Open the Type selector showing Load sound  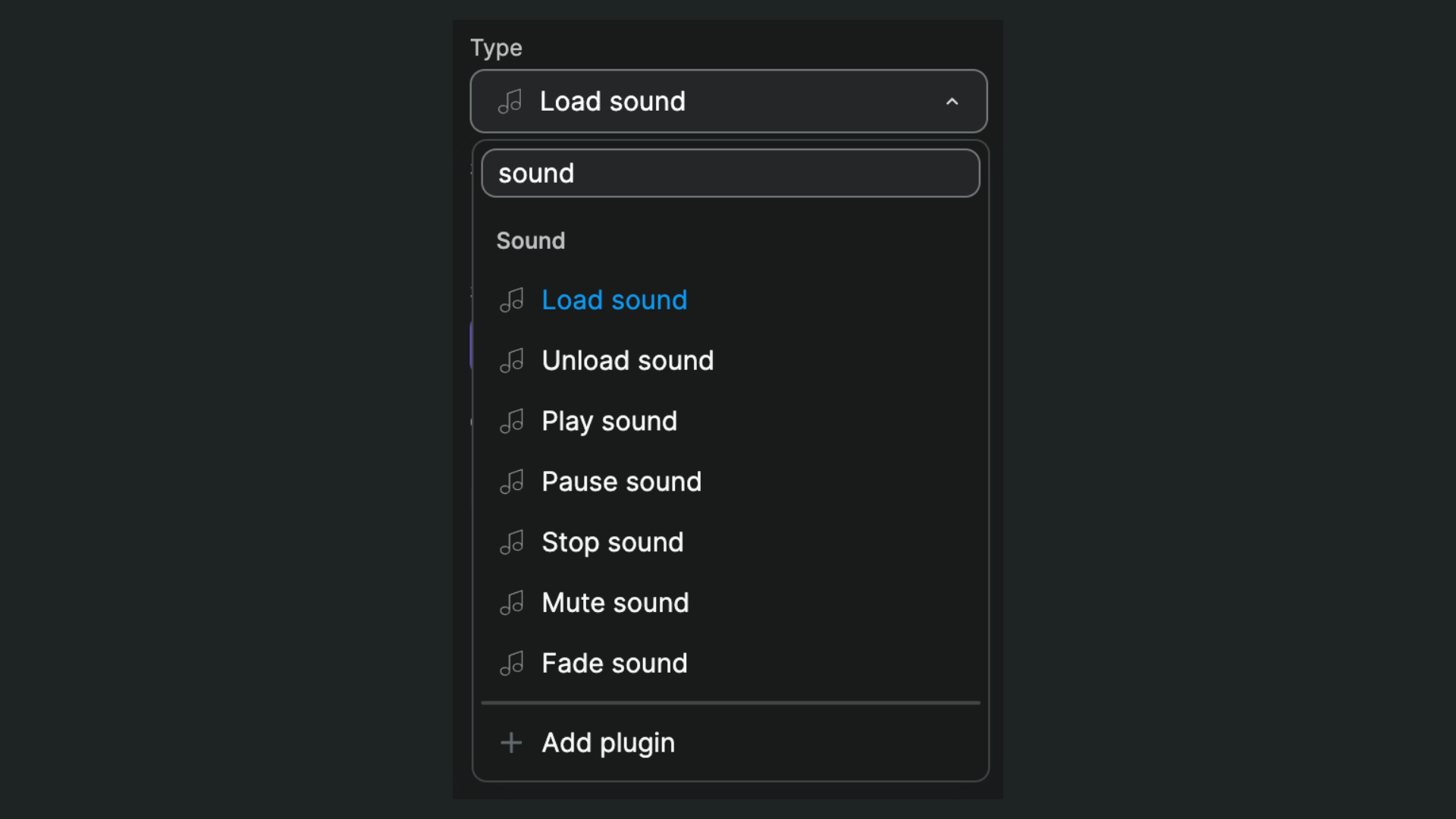[x=728, y=101]
